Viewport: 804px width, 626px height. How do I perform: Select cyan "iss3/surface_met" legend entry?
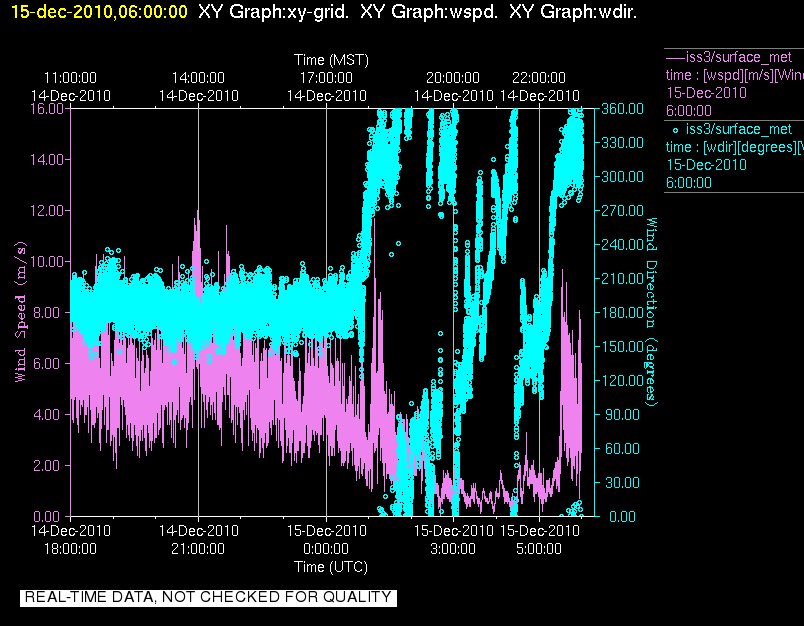click(x=739, y=129)
